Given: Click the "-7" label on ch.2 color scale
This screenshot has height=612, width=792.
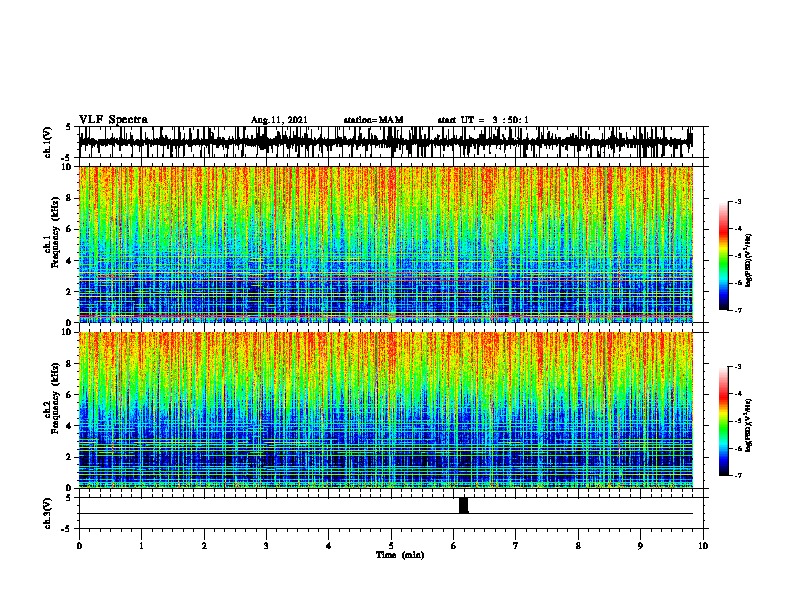Looking at the screenshot, I should coord(737,475).
